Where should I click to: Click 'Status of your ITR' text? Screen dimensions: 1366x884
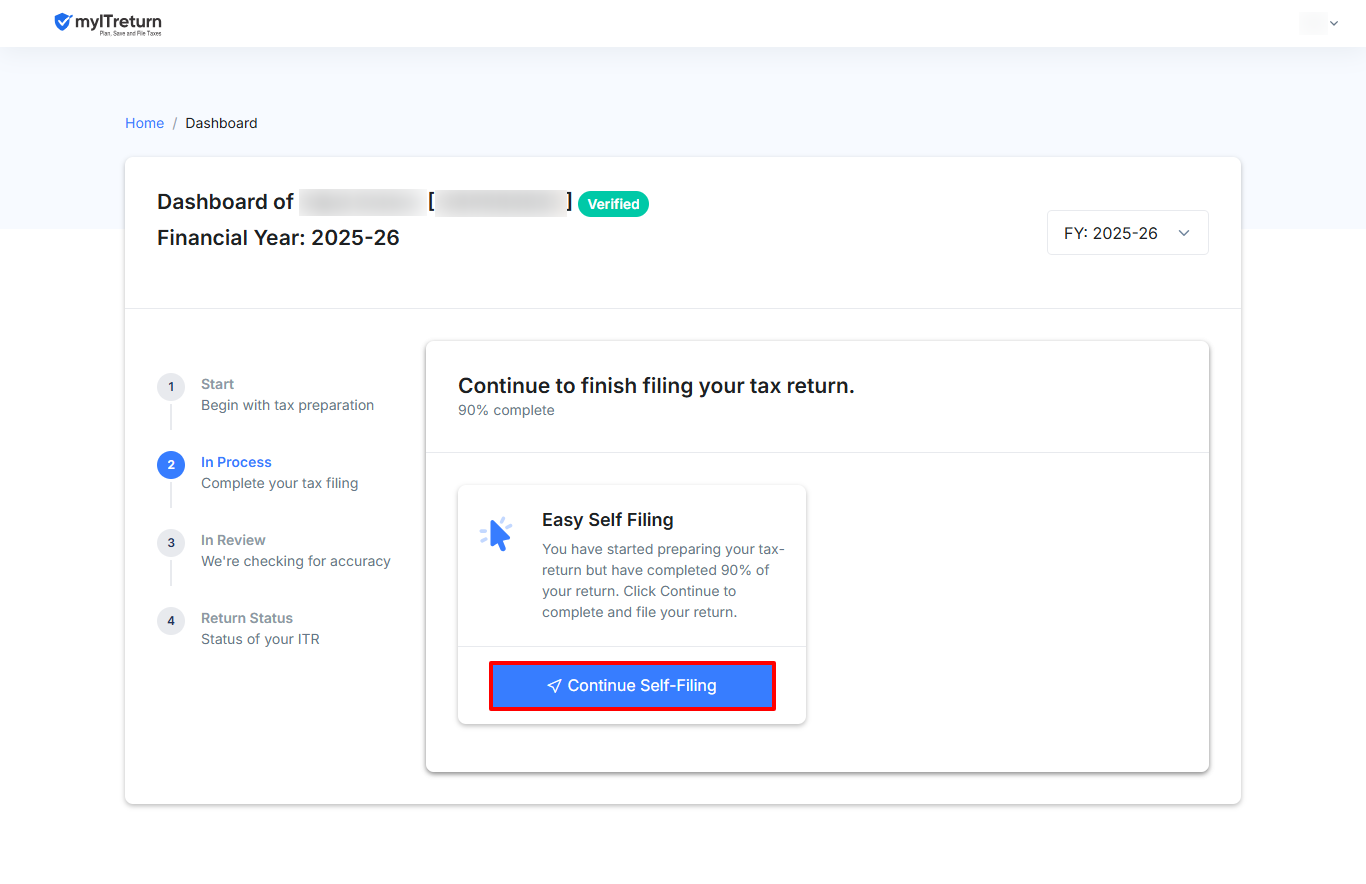260,639
